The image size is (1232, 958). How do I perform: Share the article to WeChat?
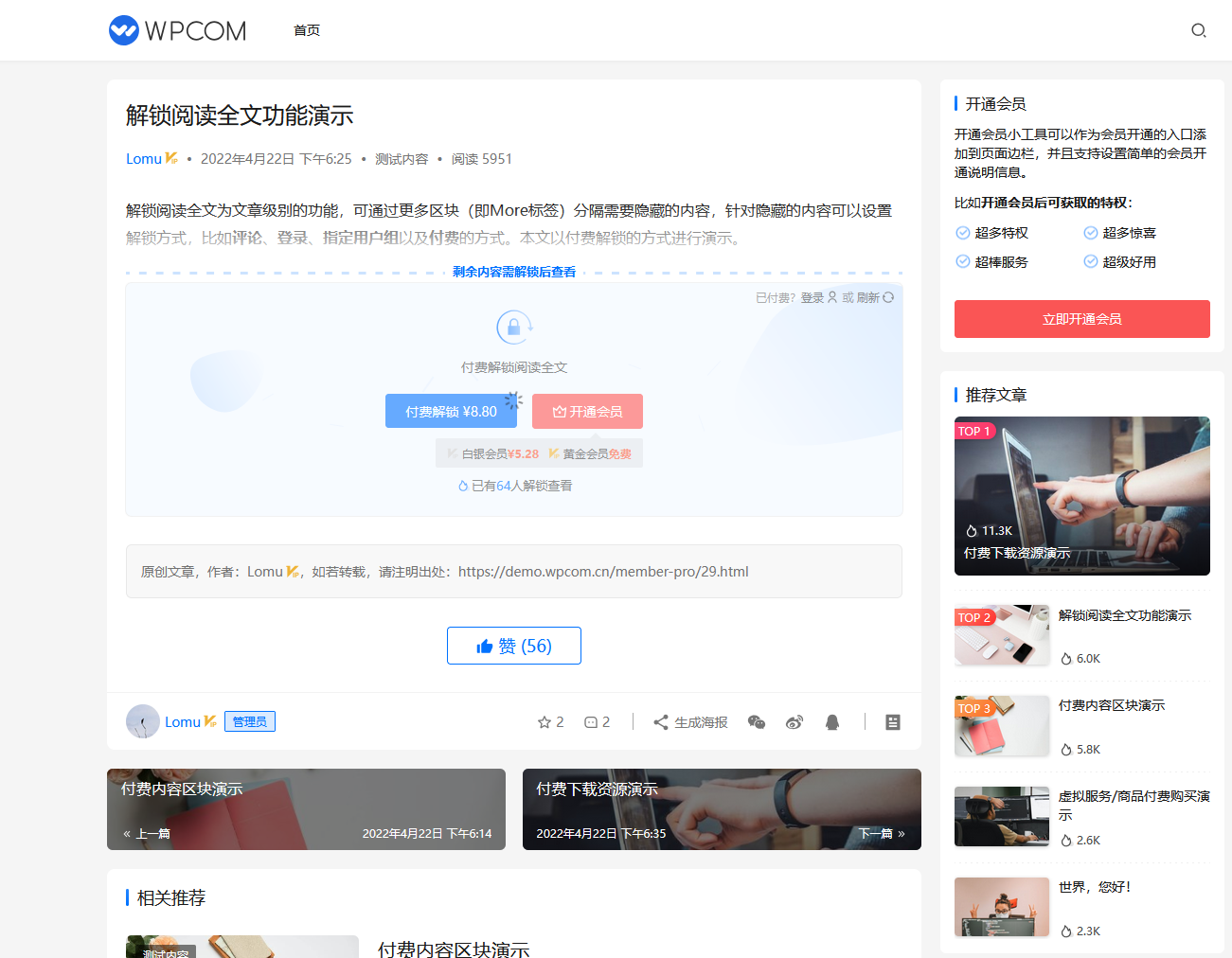click(756, 722)
